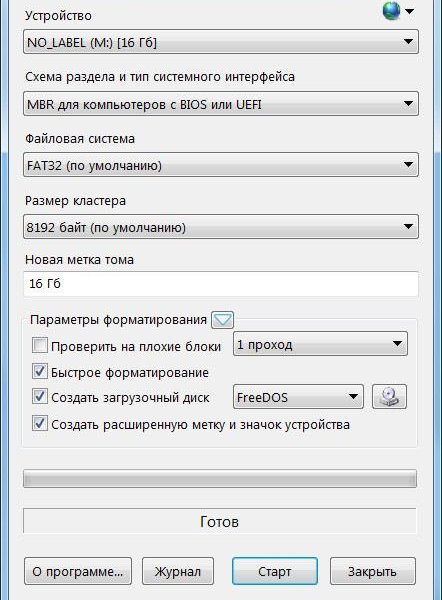Open the cluster size 8192 байт dropdown

point(221,227)
